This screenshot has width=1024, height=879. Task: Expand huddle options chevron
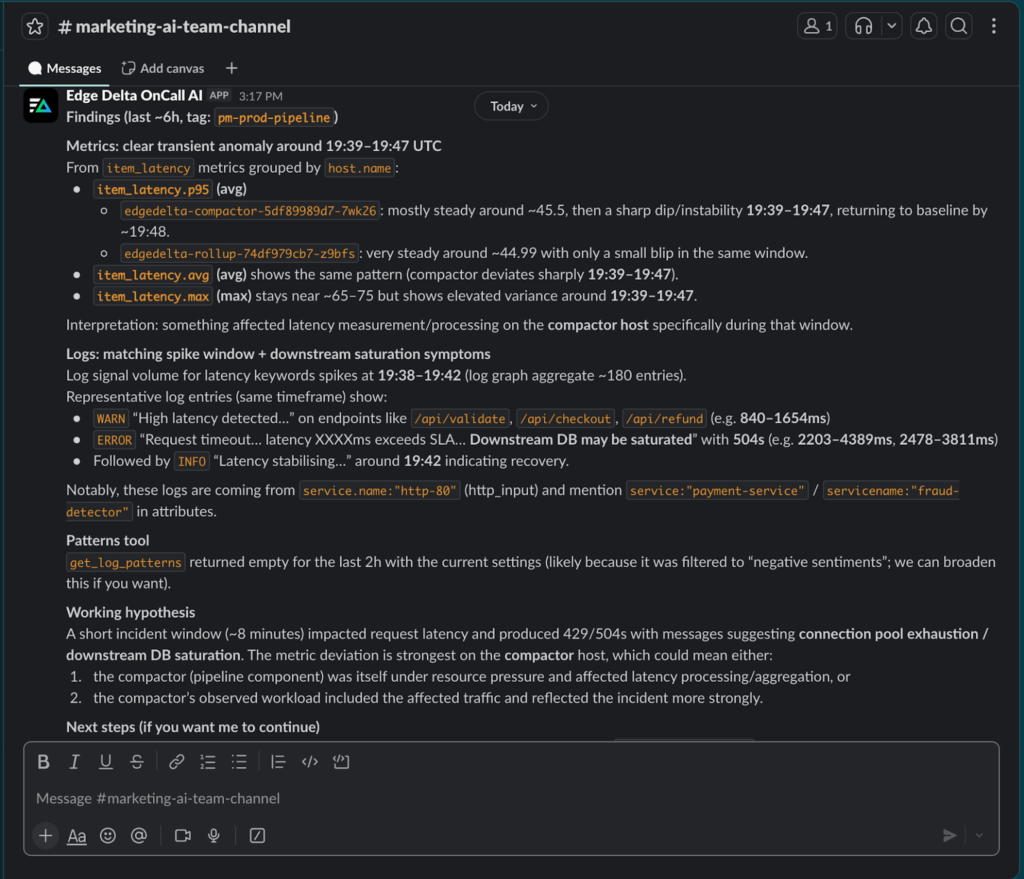(x=892, y=27)
